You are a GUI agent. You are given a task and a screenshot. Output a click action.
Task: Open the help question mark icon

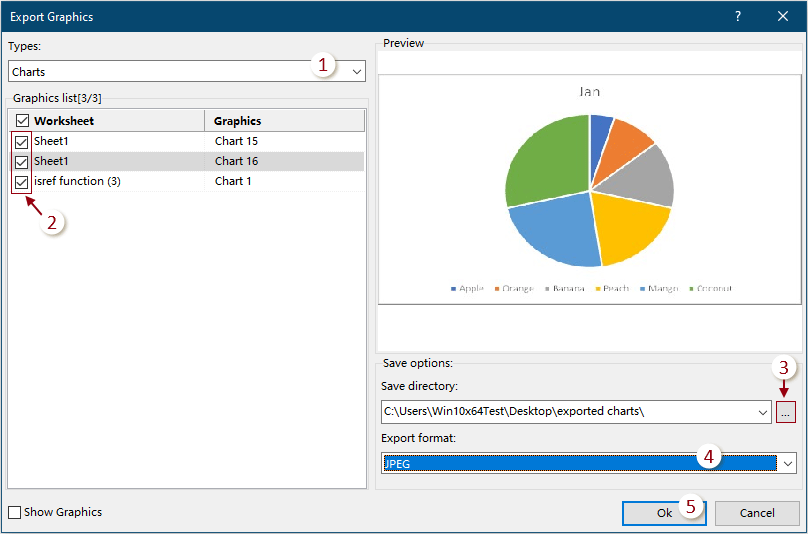click(738, 16)
